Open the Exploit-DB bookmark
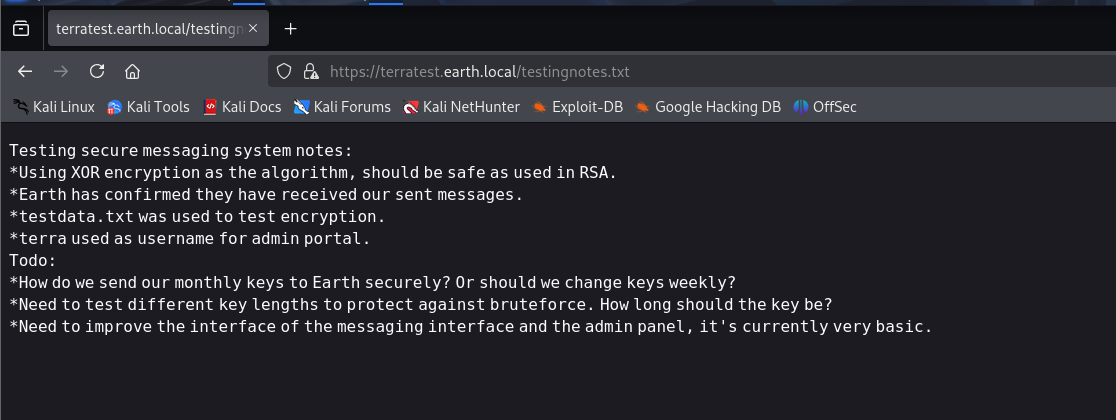Viewport: 1116px width, 420px height. pos(577,107)
